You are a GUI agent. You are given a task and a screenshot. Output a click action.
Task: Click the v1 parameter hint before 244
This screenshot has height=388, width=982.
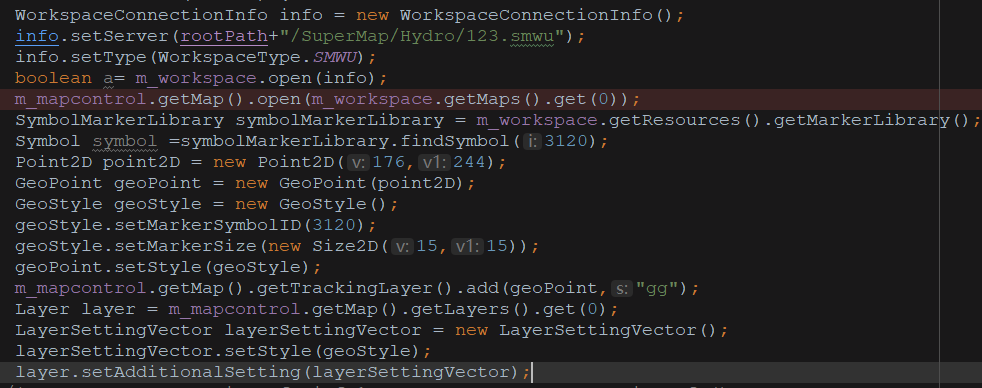coord(433,163)
